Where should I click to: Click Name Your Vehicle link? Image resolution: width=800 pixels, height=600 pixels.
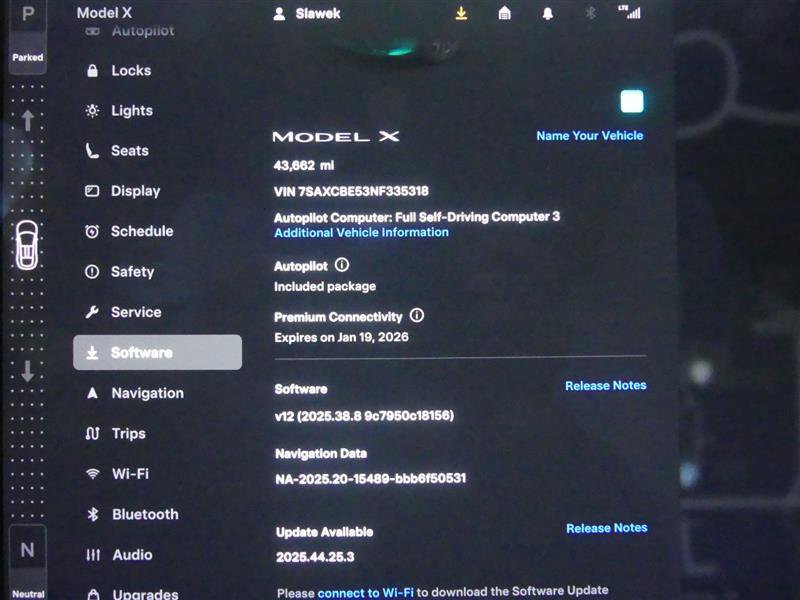pos(589,136)
